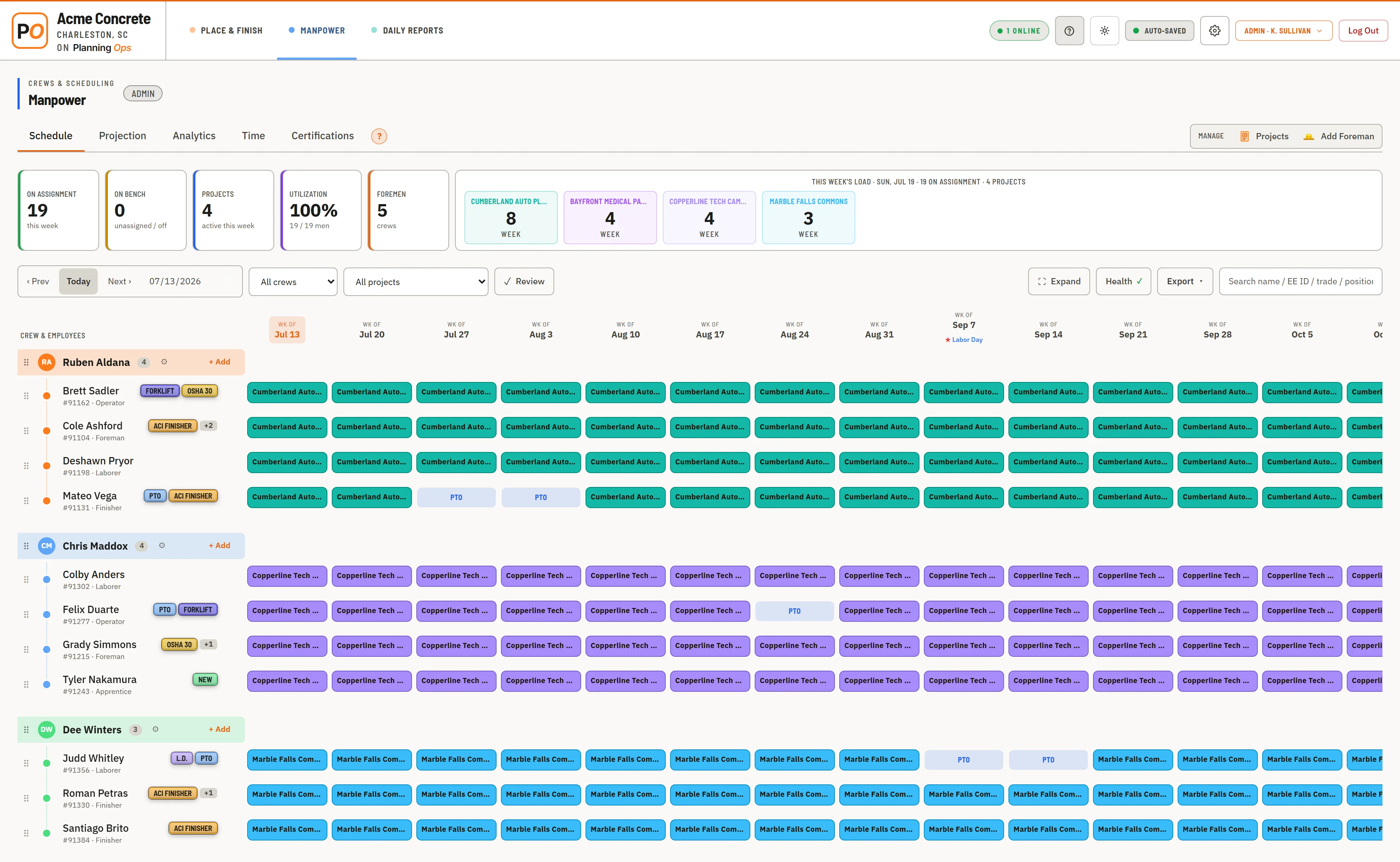Open Projects management button
Screen dimensions: 1400x862
(x=1264, y=136)
